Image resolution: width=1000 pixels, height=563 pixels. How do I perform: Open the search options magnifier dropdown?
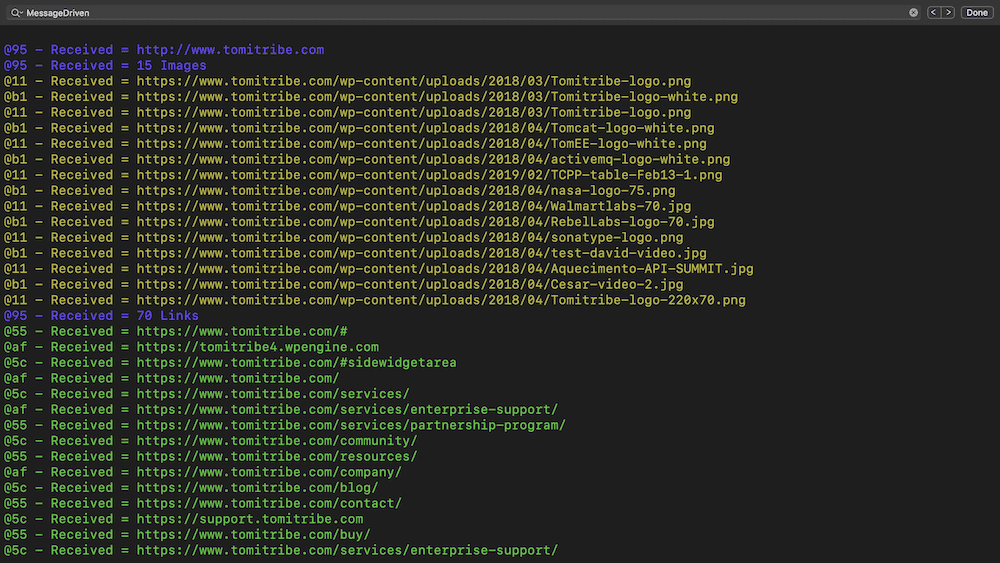(x=16, y=13)
